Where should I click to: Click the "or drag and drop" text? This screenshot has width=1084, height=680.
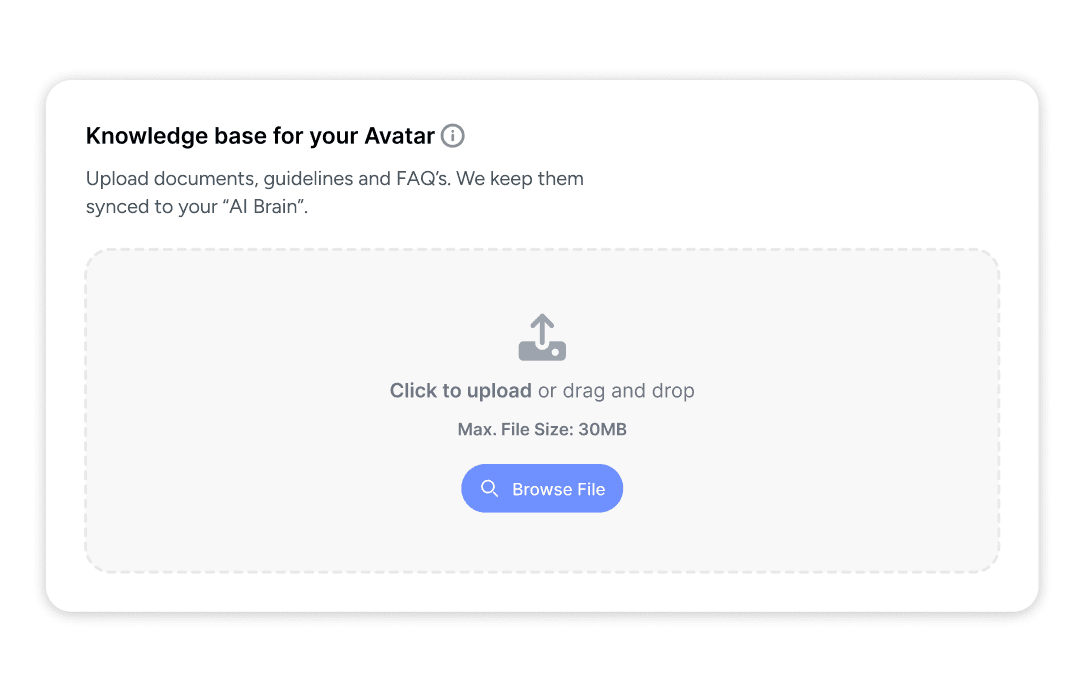[616, 390]
